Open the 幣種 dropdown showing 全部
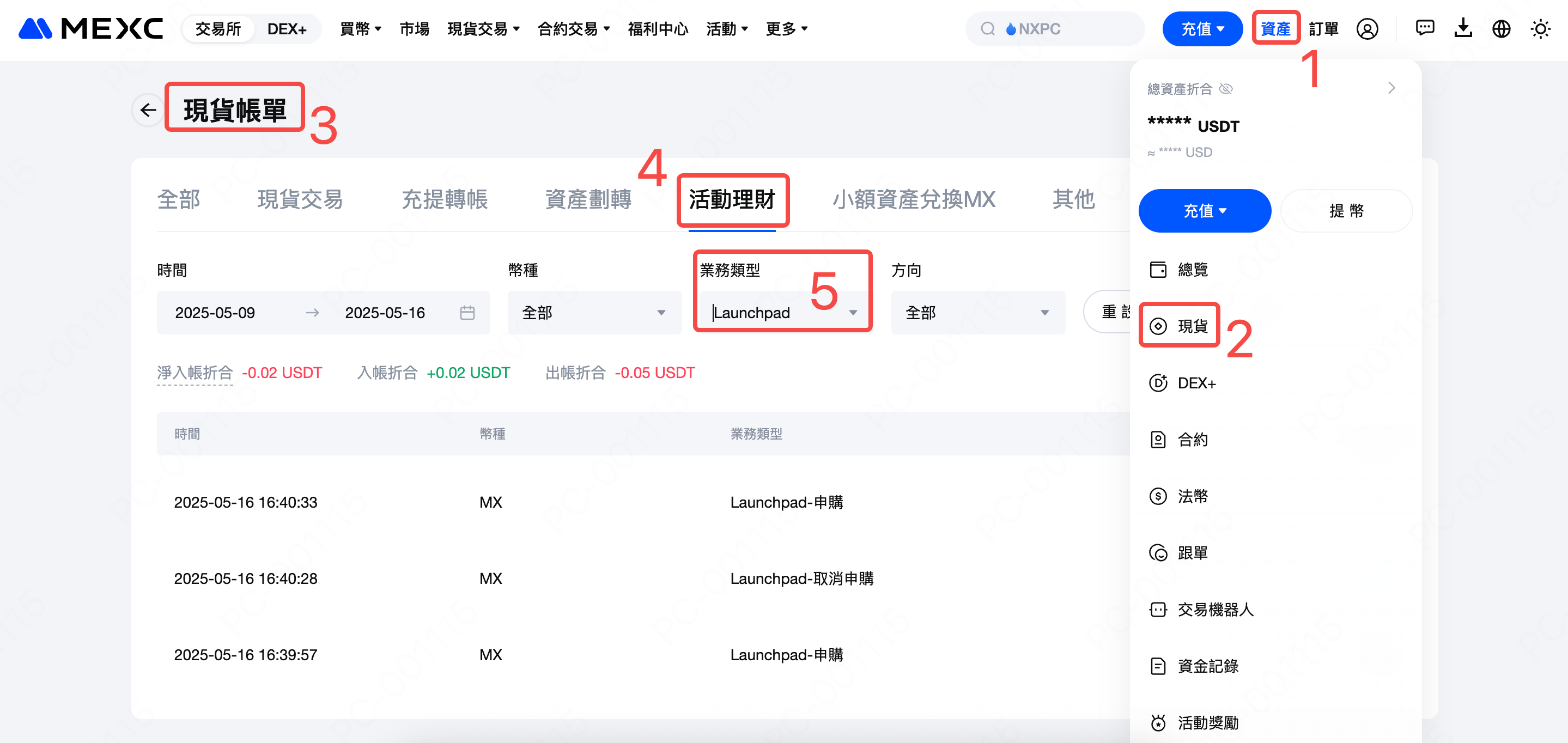The width and height of the screenshot is (1568, 743). [594, 313]
